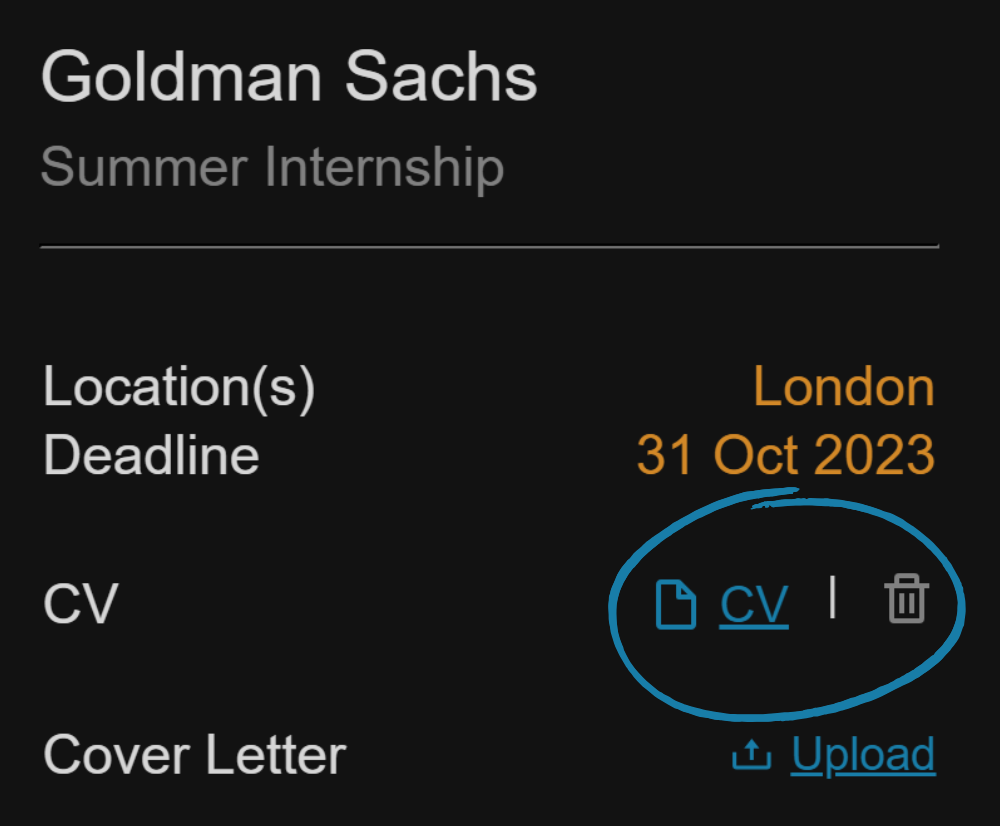Click the Goldman Sachs heading

click(x=289, y=77)
